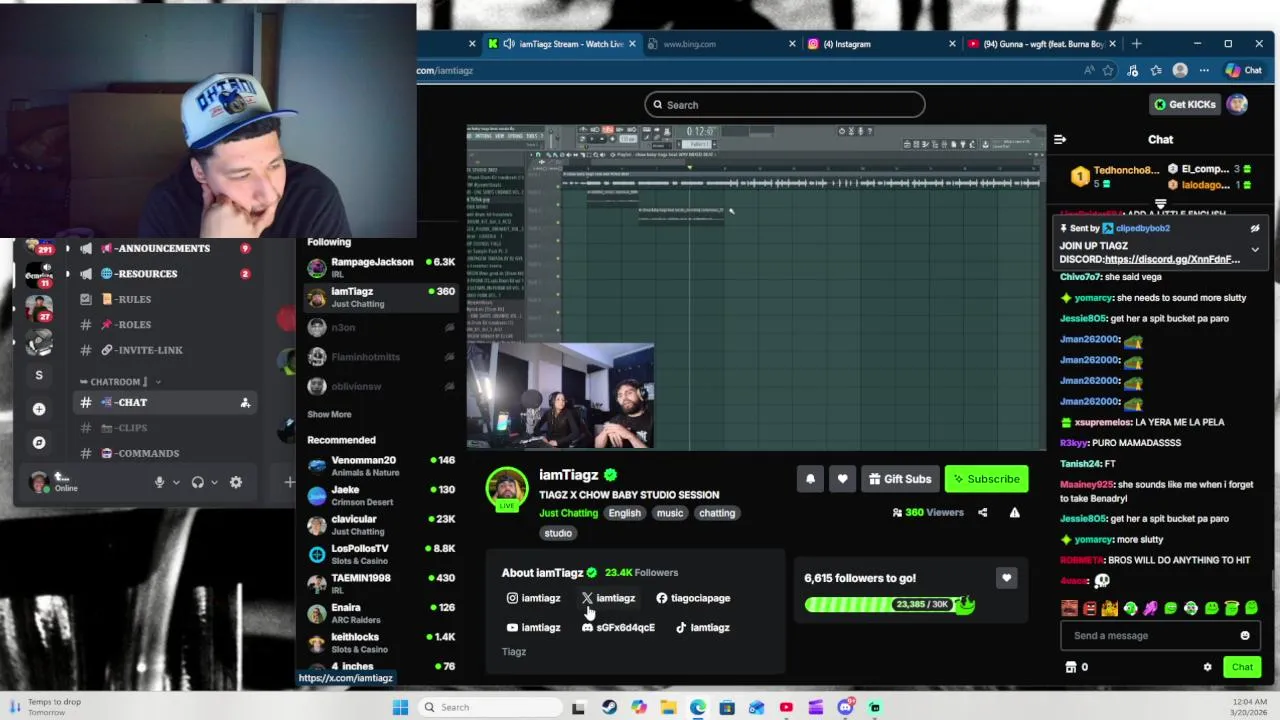Select Venomman20 in Recommended list
This screenshot has height=720, width=1280.
coord(380,466)
